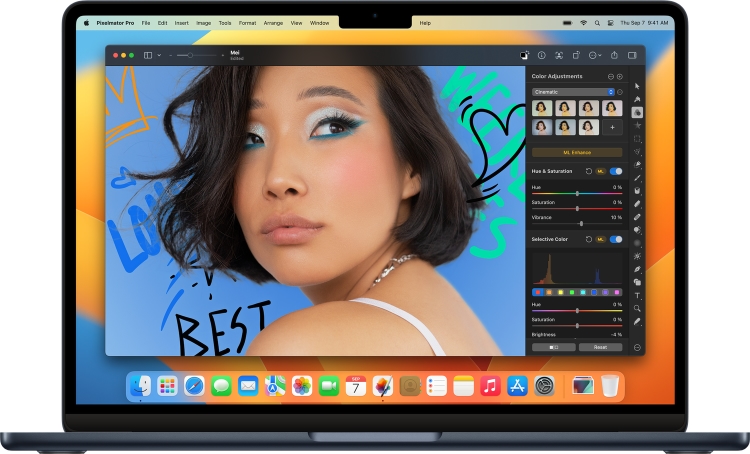Open the Arrange menu in menu bar
The width and height of the screenshot is (750, 454).
pyautogui.click(x=272, y=22)
